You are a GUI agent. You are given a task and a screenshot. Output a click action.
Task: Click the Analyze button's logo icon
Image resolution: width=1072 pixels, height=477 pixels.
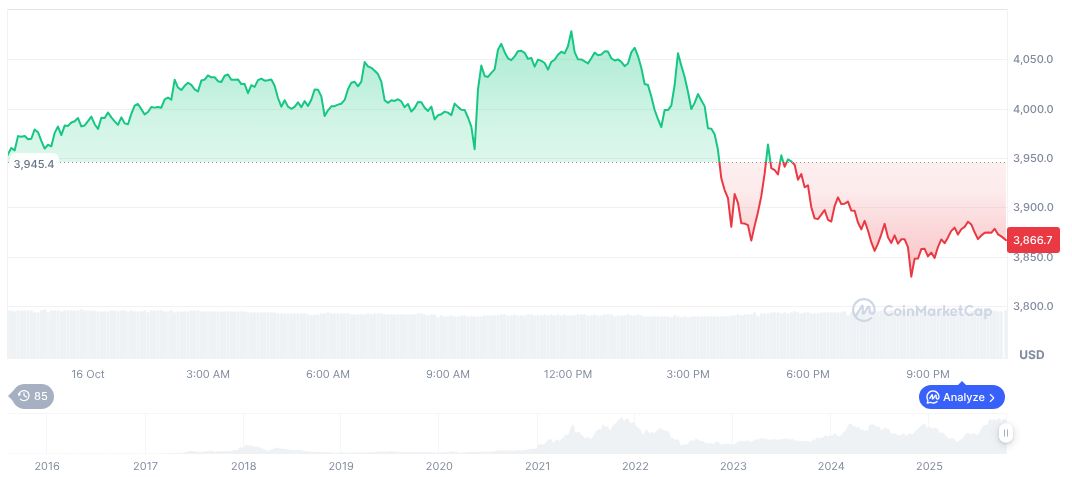933,397
